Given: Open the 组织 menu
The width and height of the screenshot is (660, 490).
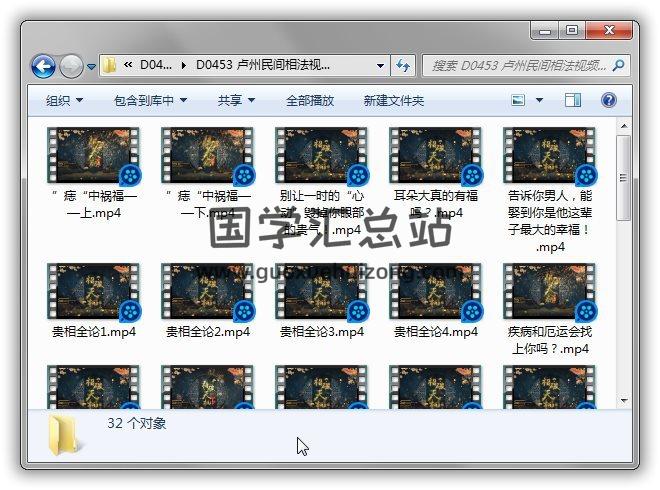Looking at the screenshot, I should [64, 101].
